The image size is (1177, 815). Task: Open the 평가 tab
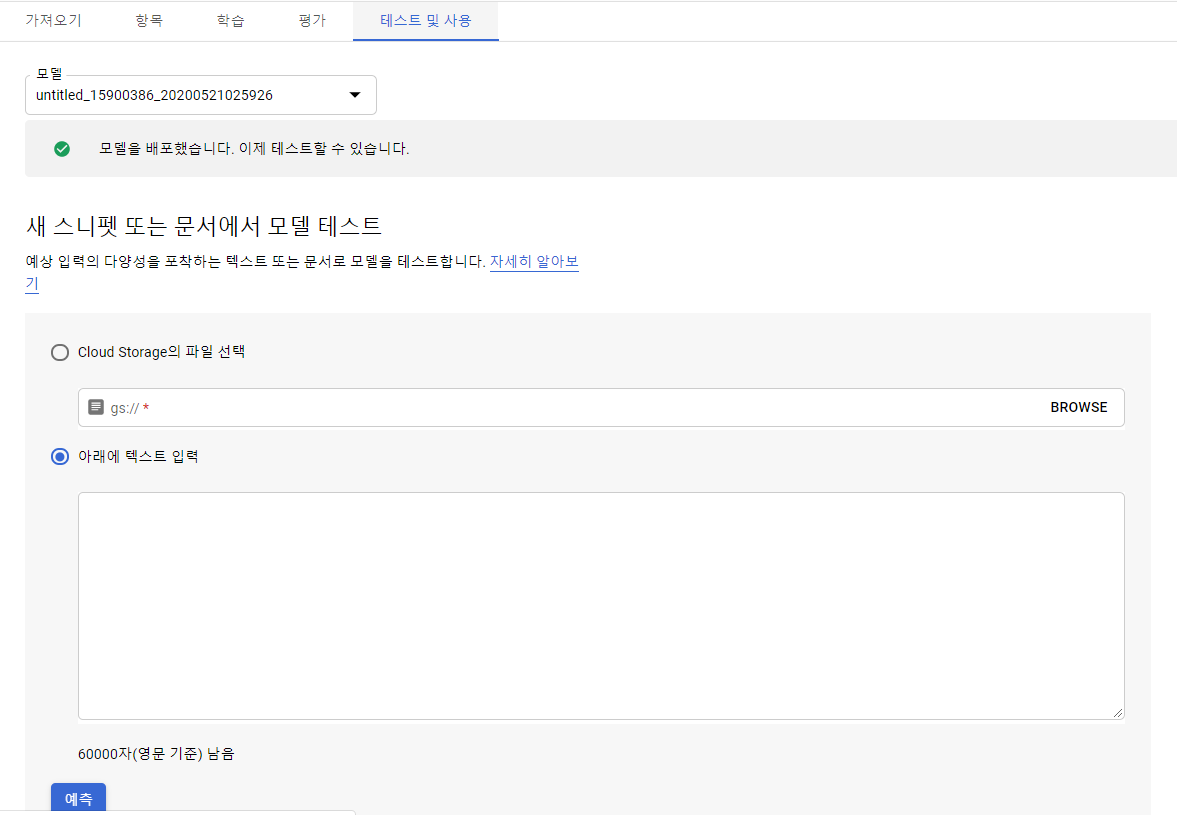pos(312,20)
